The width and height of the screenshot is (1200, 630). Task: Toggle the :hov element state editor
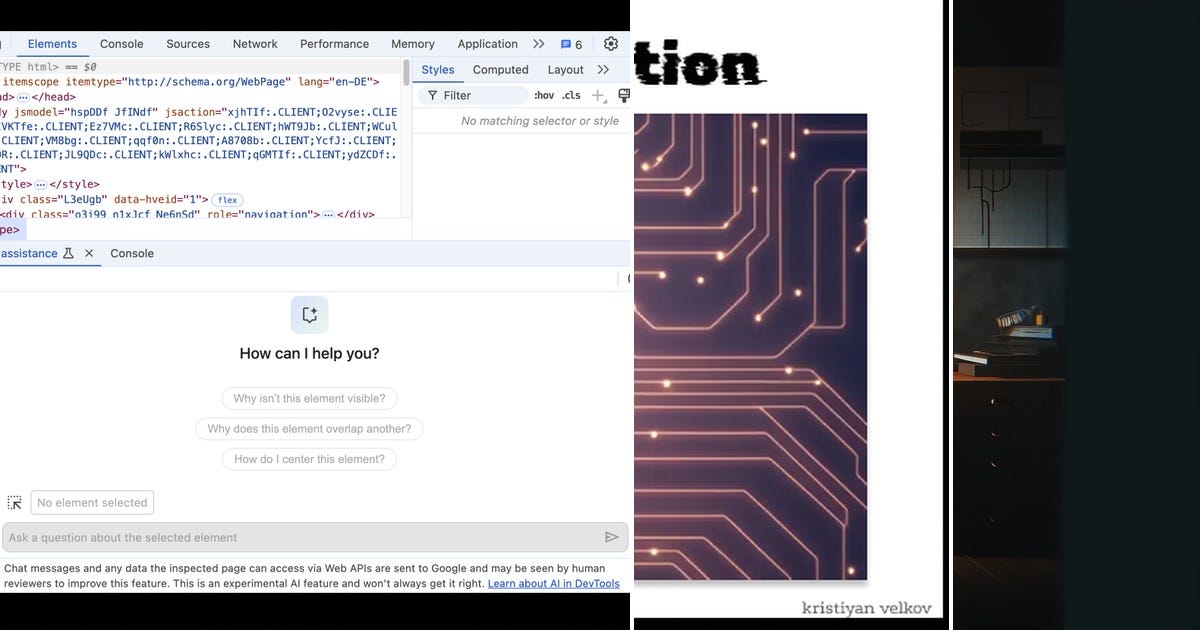544,95
